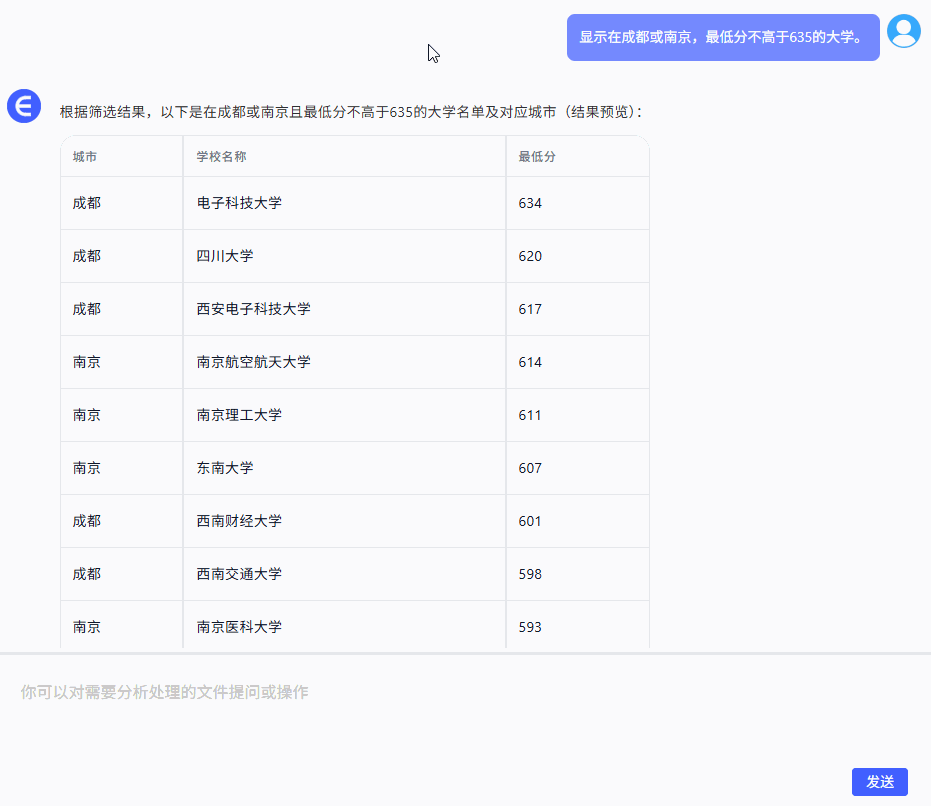
Task: Select the 西南交通大学 cell
Action: coord(344,574)
